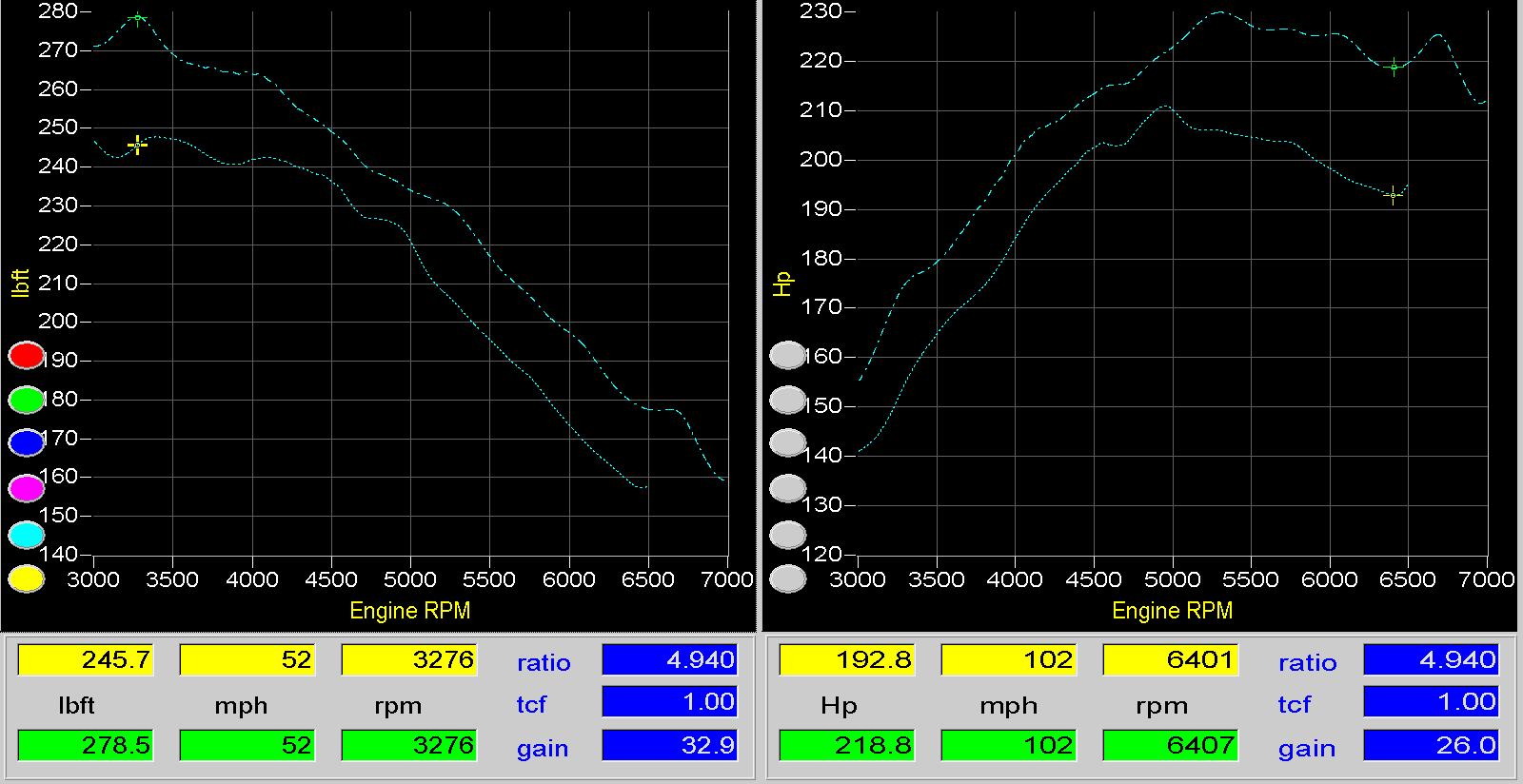Click vertical "Hp" axis title
Viewport: 1523px width, 784px height.
click(x=782, y=284)
